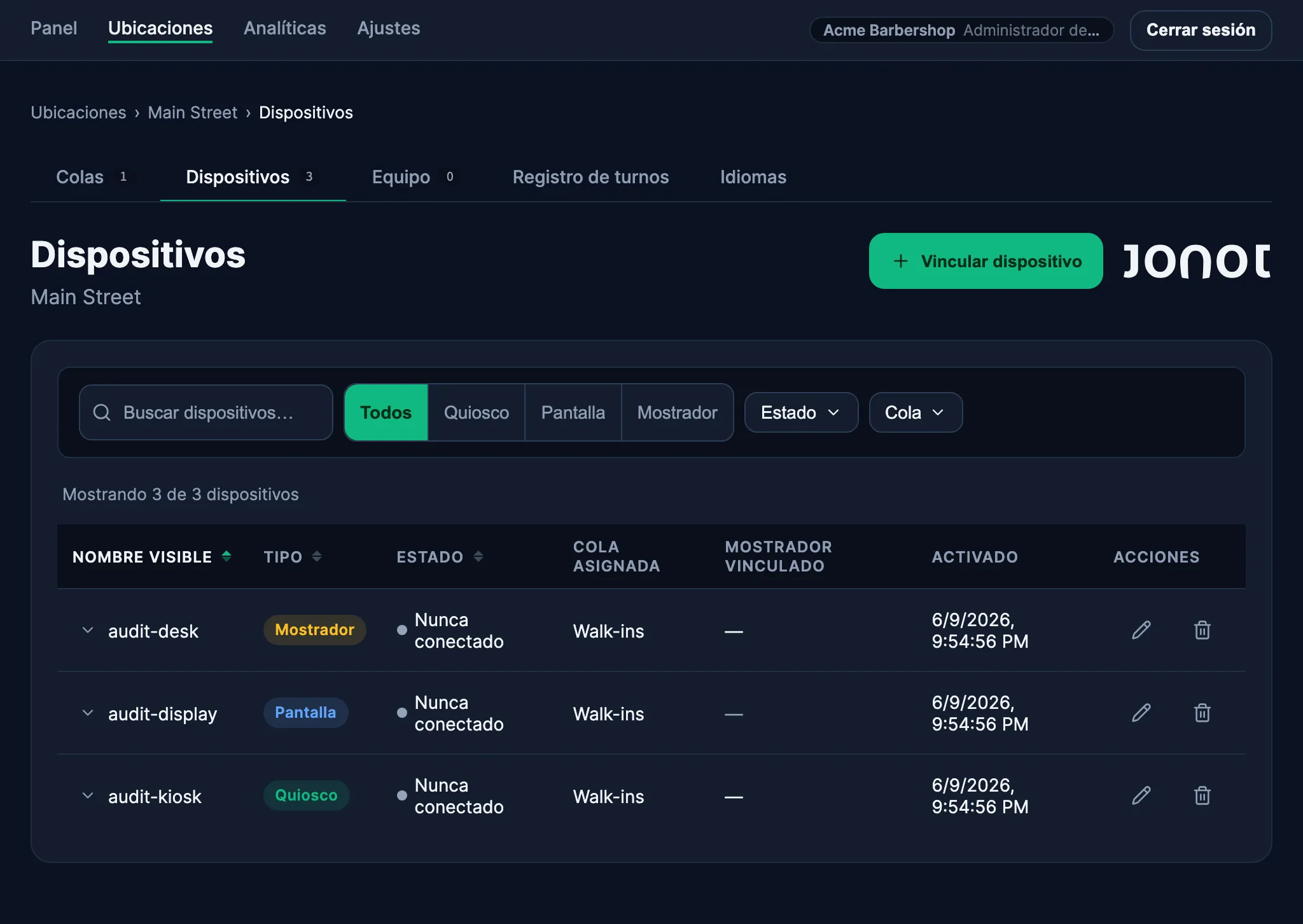
Task: Select the Dispositivos tab
Action: 252,177
